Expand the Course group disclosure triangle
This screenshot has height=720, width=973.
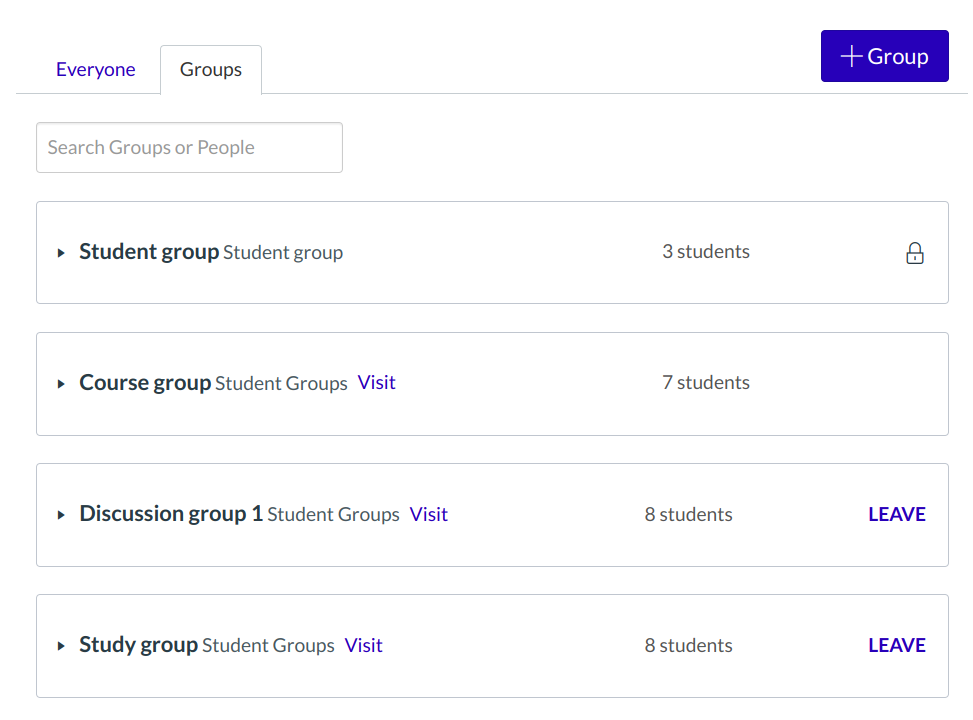[x=61, y=384]
